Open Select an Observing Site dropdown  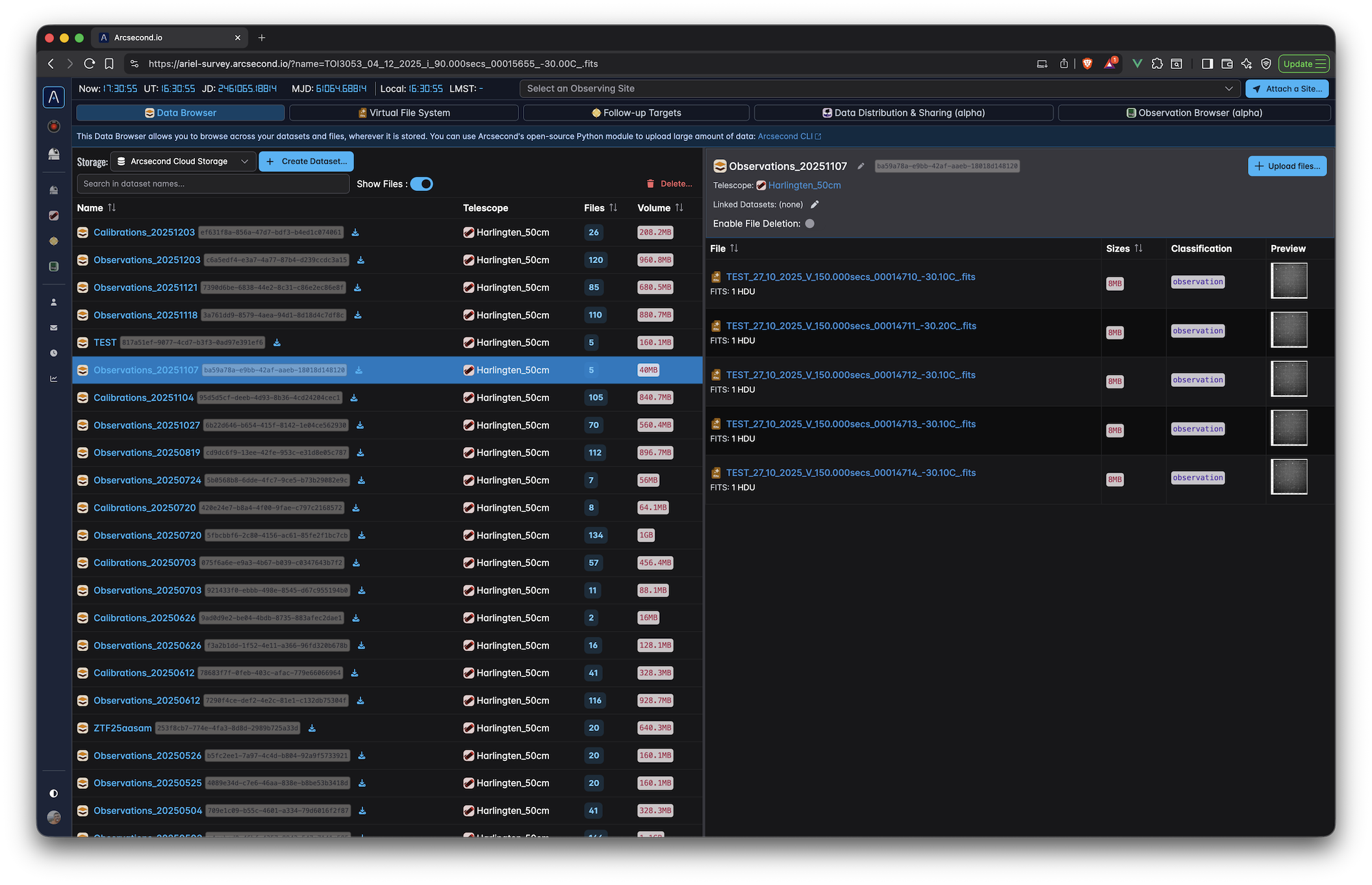[x=880, y=88]
